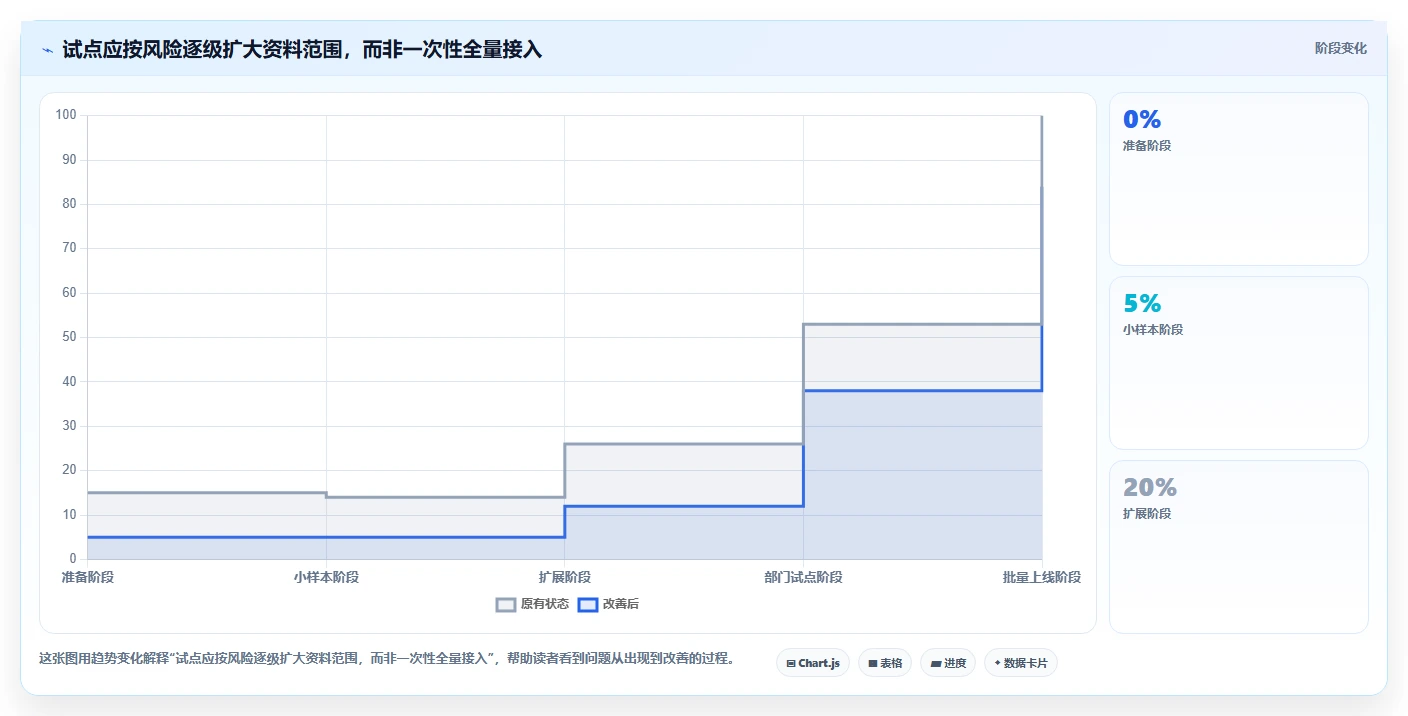The image size is (1408, 716).
Task: Click the caption text below the chart
Action: click(x=386, y=658)
